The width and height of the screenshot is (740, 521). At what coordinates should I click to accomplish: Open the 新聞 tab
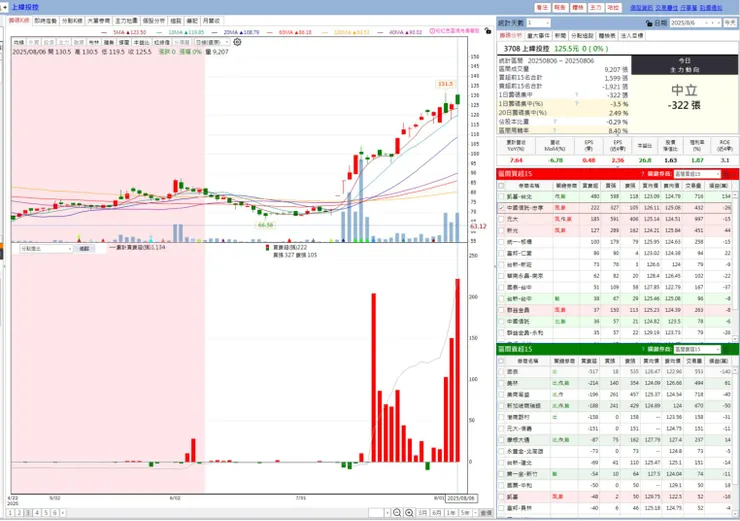click(560, 36)
